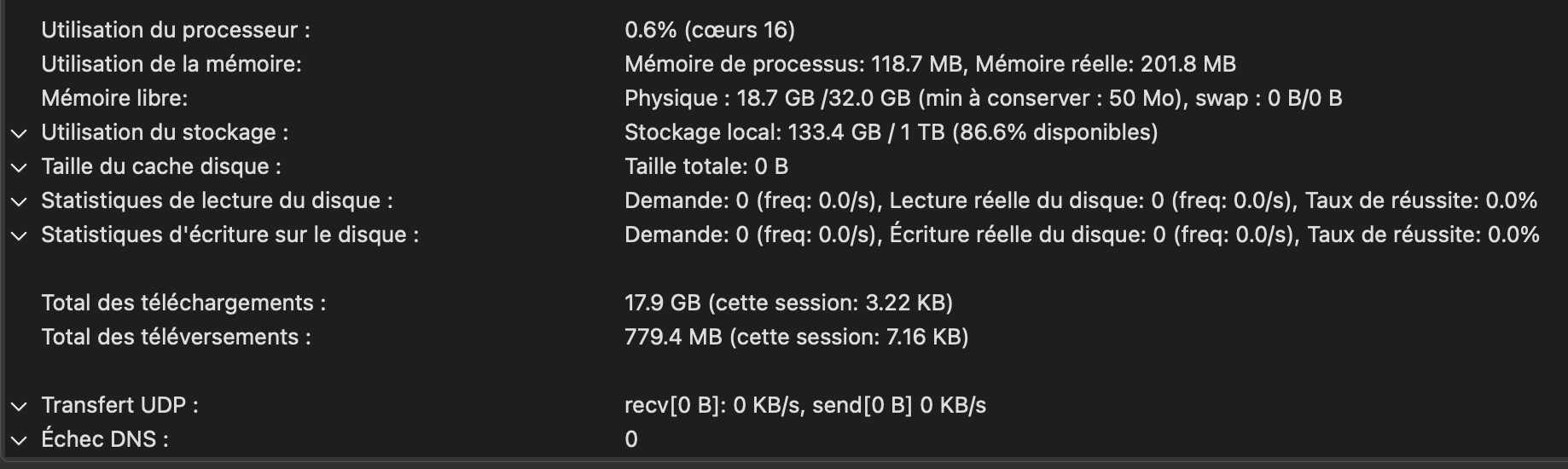Expand the disk read statistics chevron
1568x469 pixels.
(19, 202)
